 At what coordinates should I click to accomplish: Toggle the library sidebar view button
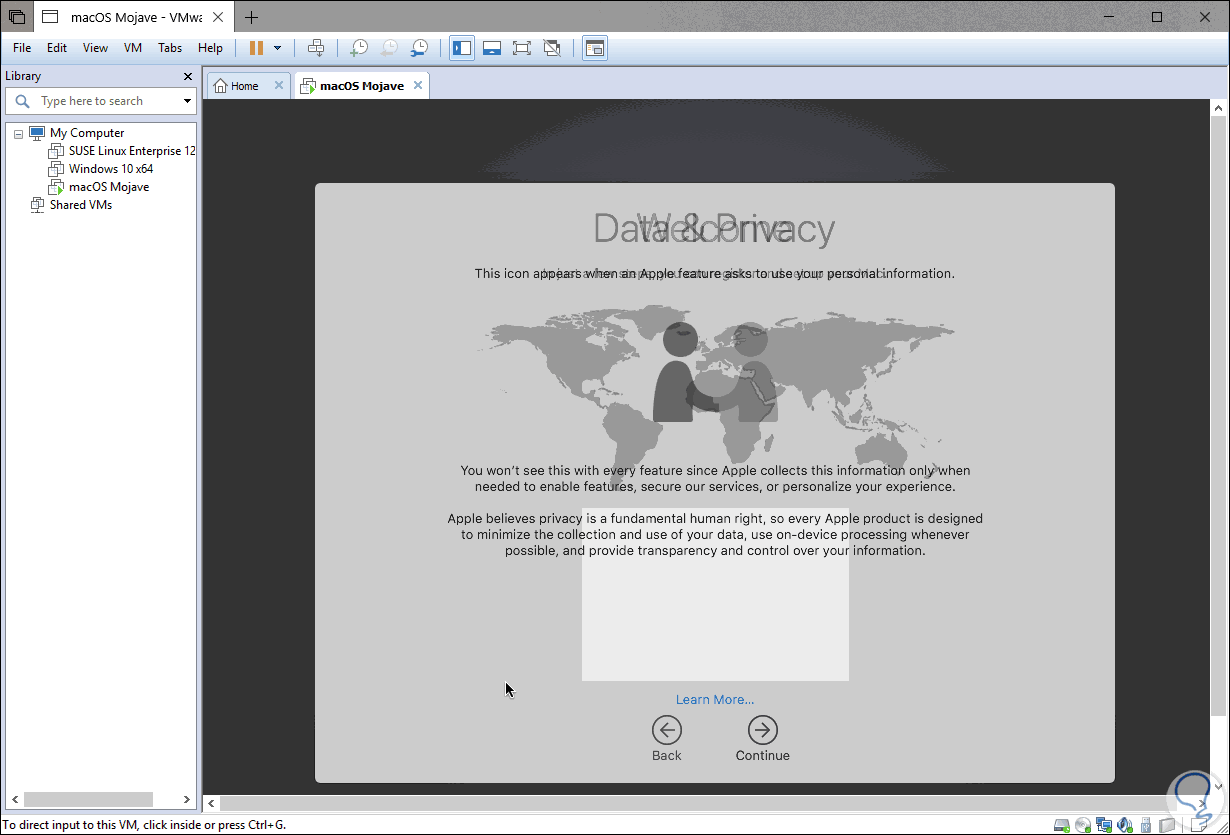click(x=462, y=48)
